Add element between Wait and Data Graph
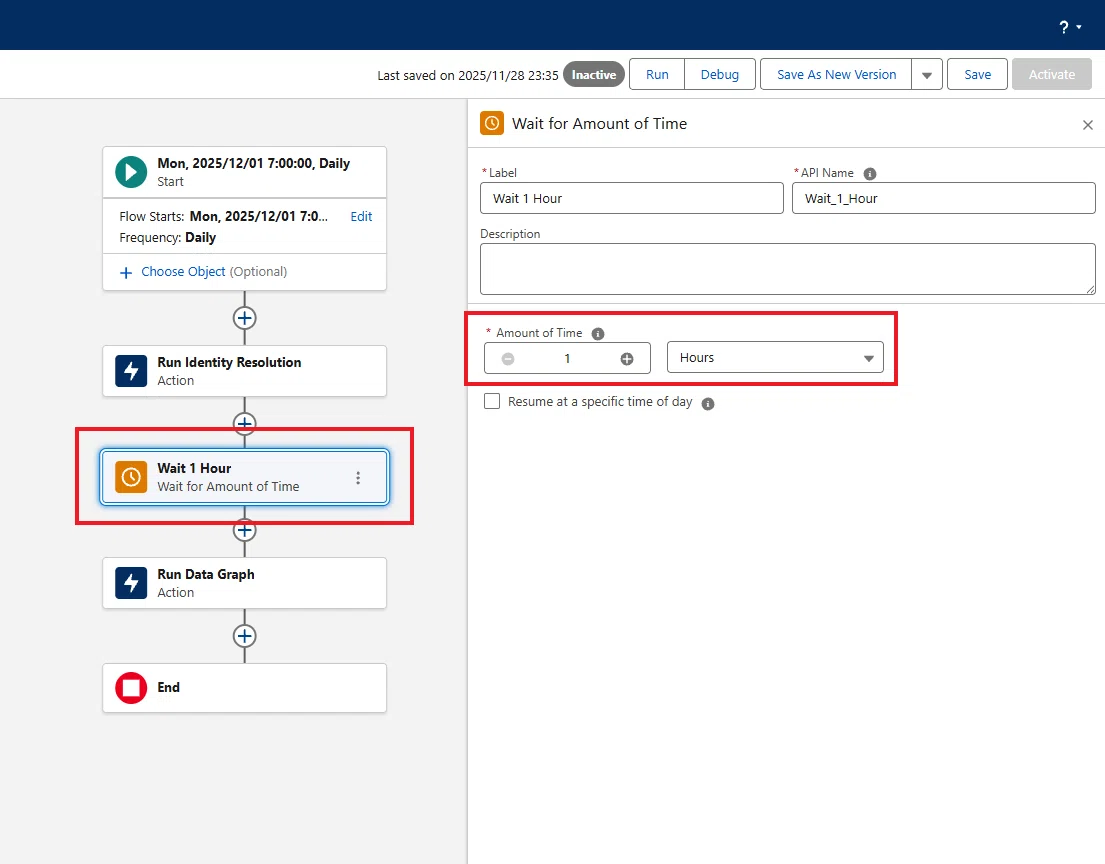The width and height of the screenshot is (1105, 864). click(x=245, y=530)
